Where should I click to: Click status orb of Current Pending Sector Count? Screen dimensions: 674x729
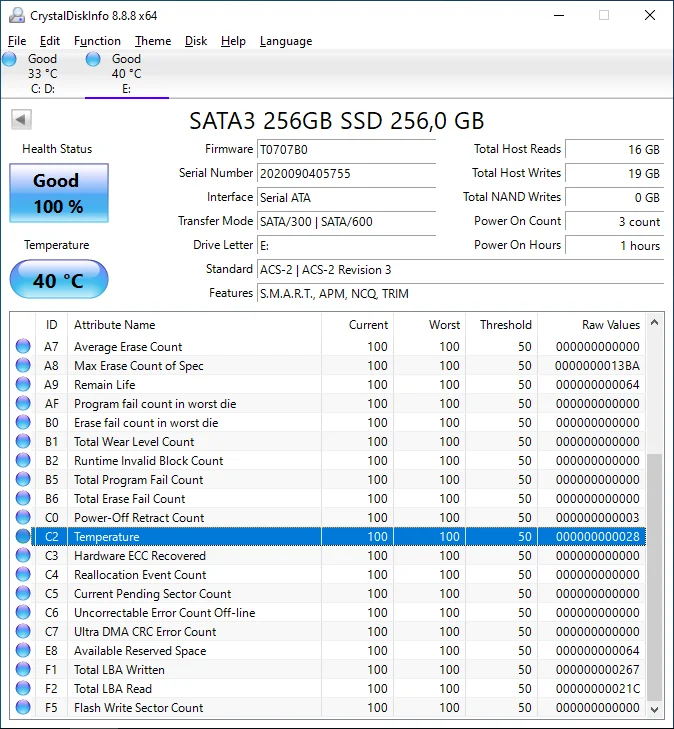pyautogui.click(x=23, y=593)
